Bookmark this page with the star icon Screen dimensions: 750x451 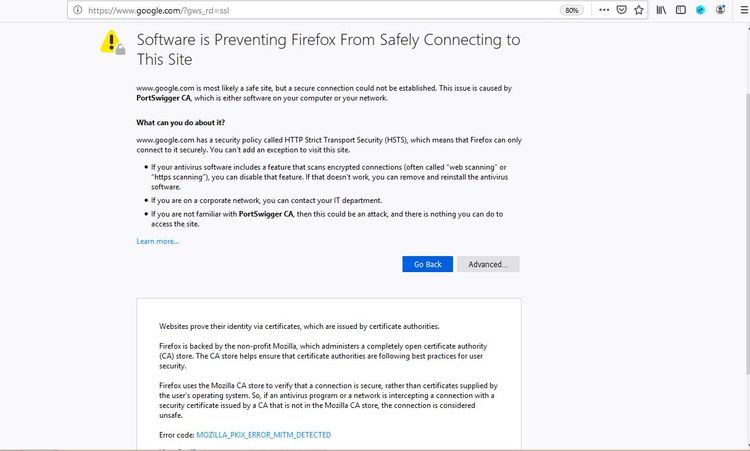638,10
